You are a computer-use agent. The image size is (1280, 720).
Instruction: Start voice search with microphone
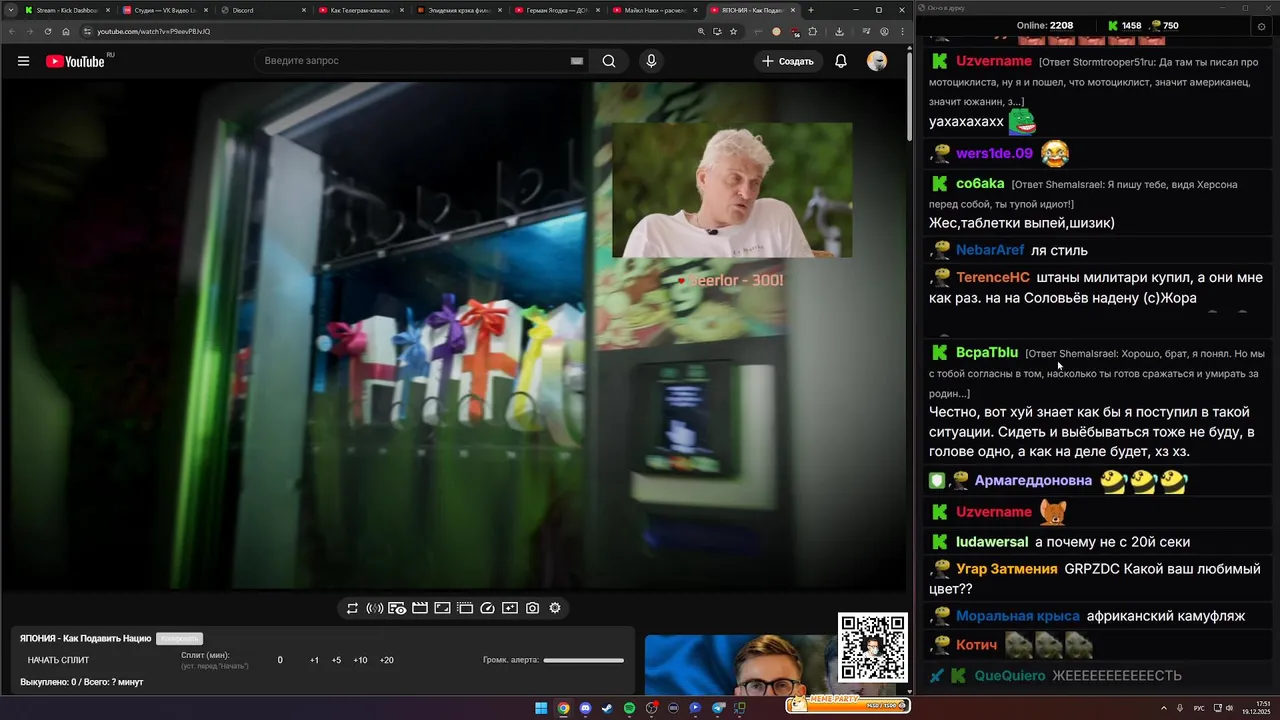point(651,61)
